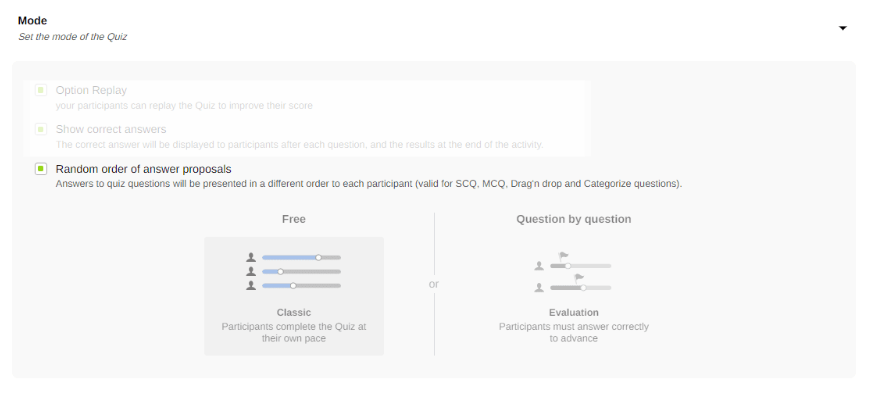Click the top flag icon in Evaluation
This screenshot has width=869, height=400.
[564, 255]
